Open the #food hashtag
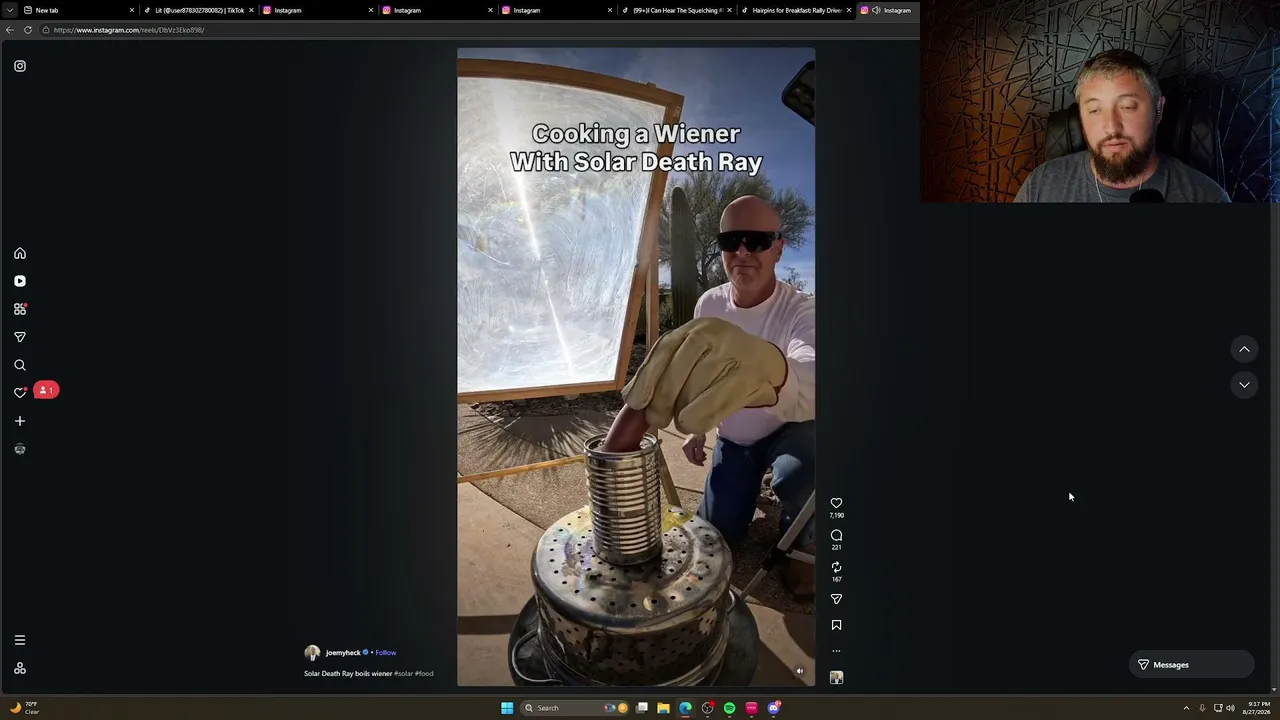The image size is (1280, 720). (424, 674)
